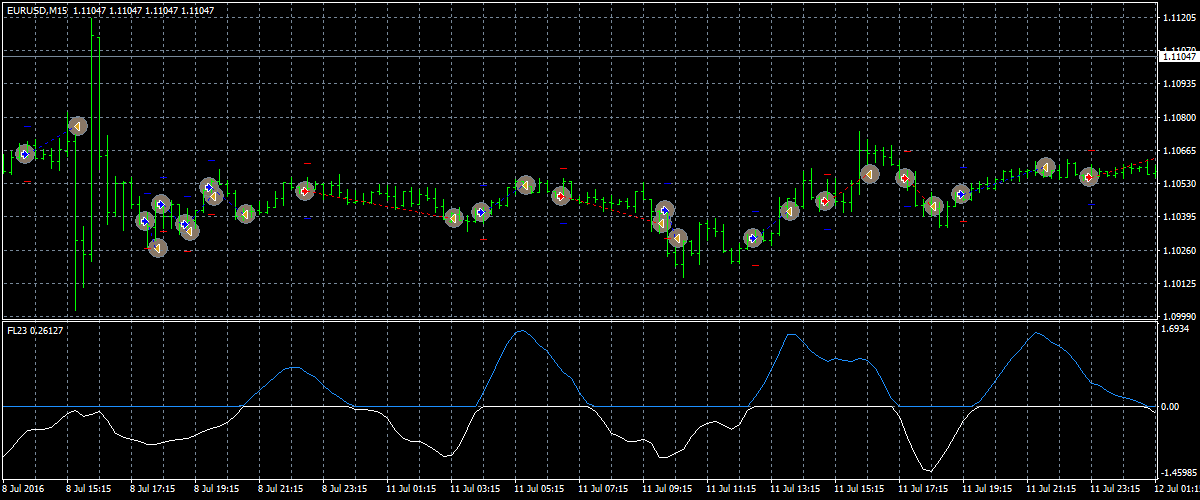The image size is (1200, 500).
Task: Click the 8 Jul 2016 date label
Action: click(22, 491)
